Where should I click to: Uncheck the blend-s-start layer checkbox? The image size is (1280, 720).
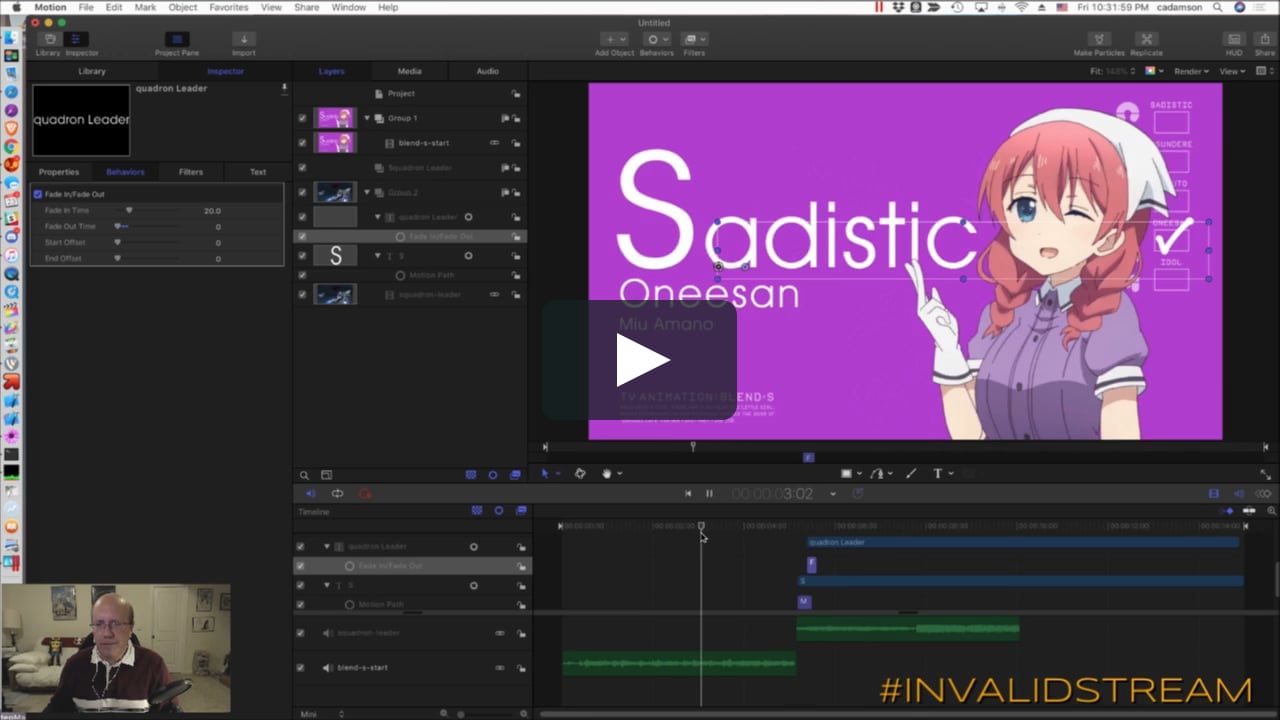302,143
